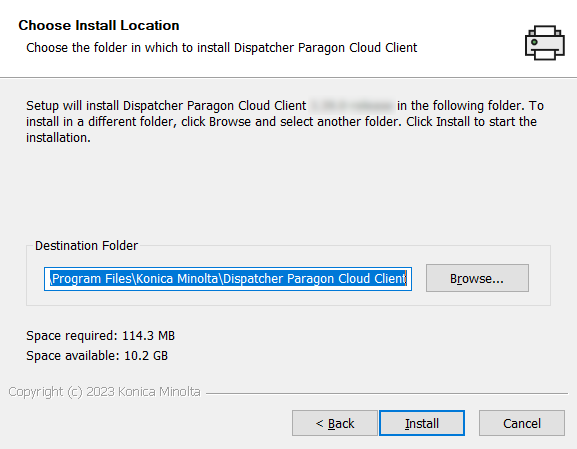The width and height of the screenshot is (577, 449).
Task: Click the Copyright (c) 2023 Konica Minolta text
Action: tap(105, 392)
